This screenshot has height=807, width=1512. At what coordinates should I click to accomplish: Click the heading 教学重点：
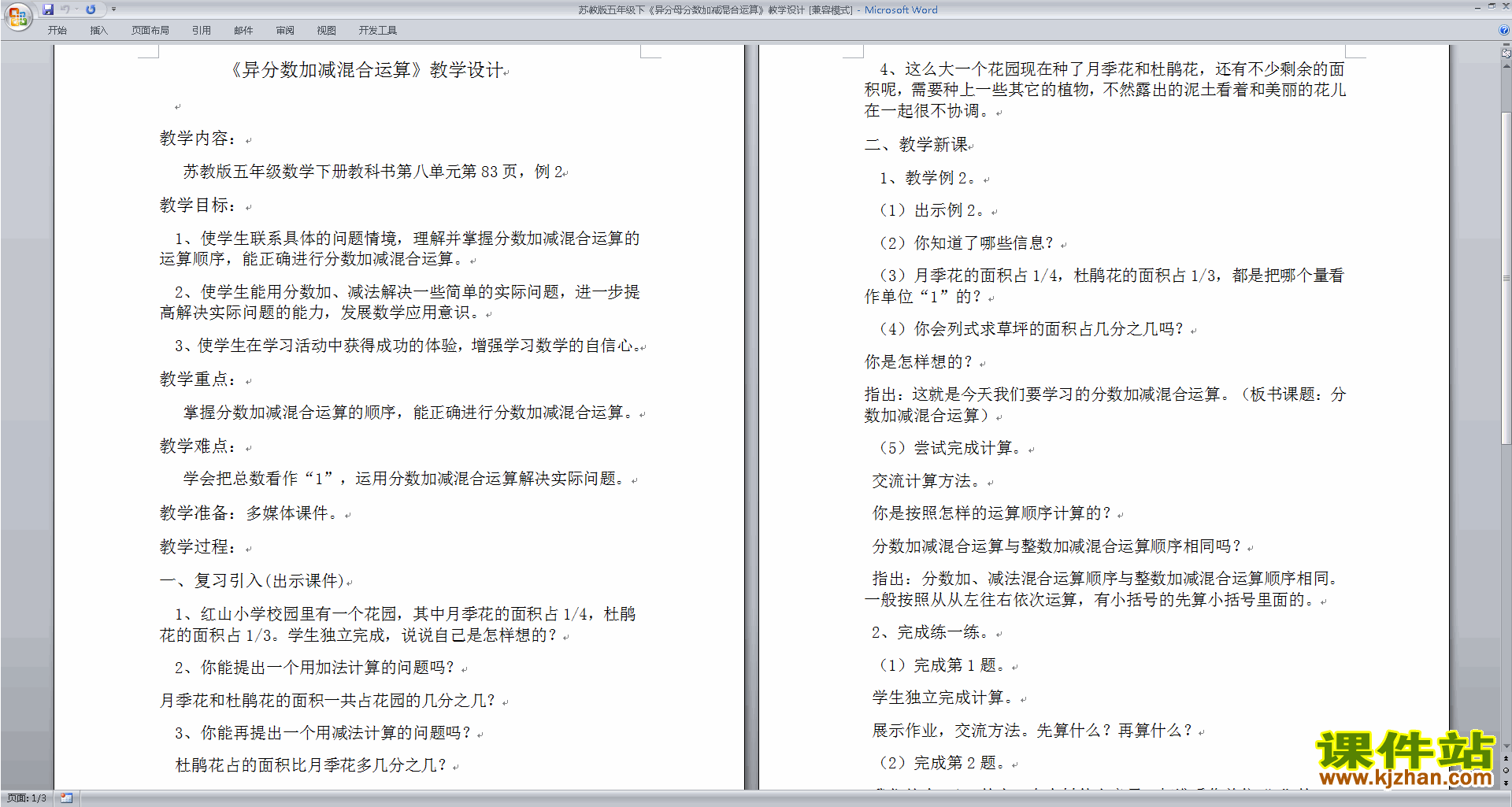click(198, 379)
